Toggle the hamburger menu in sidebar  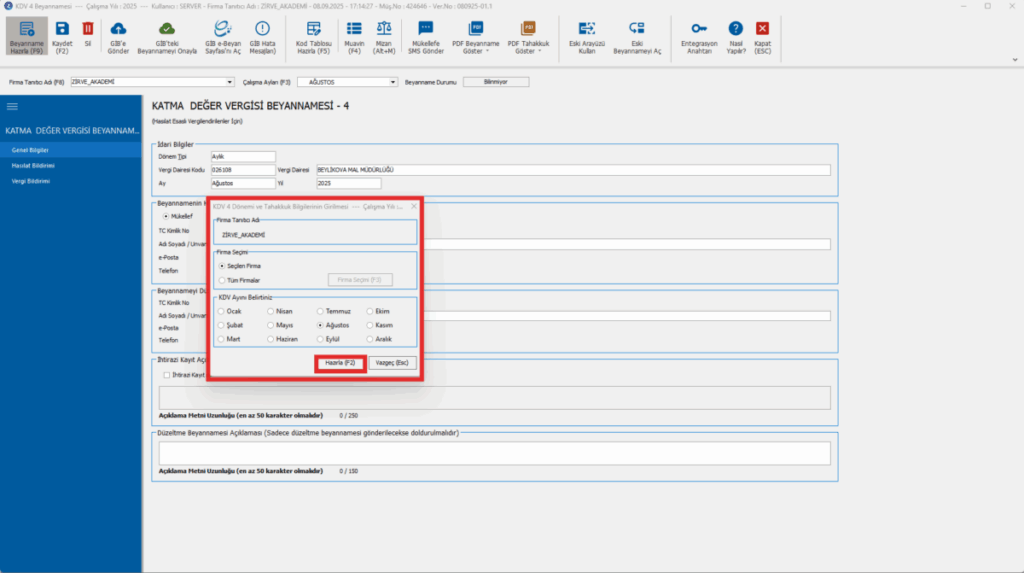coord(12,106)
